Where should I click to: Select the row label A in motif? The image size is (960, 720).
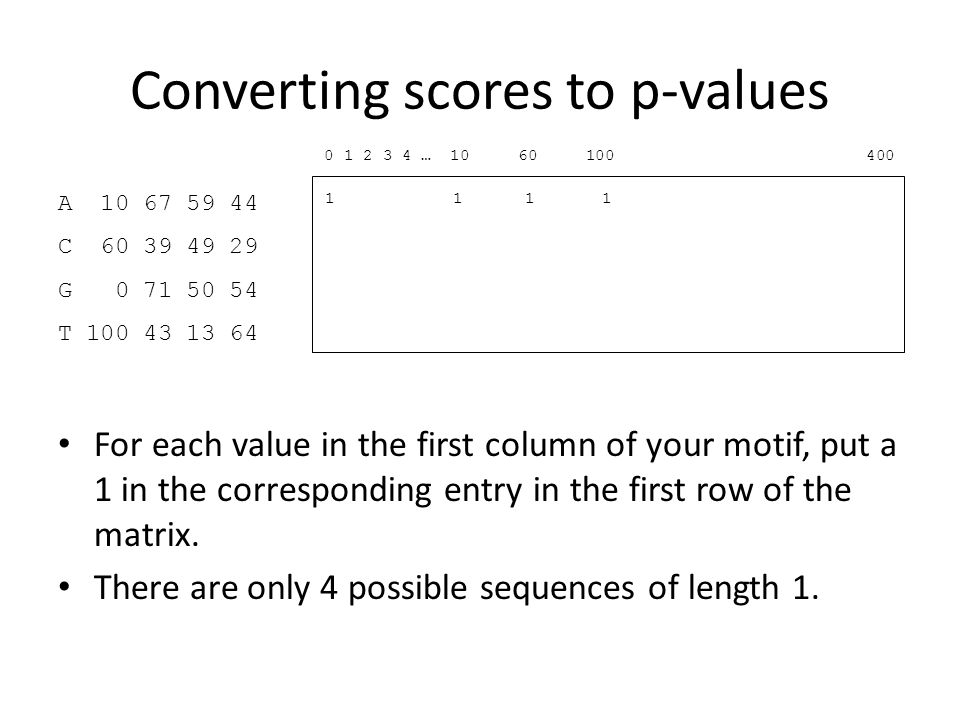coord(65,203)
